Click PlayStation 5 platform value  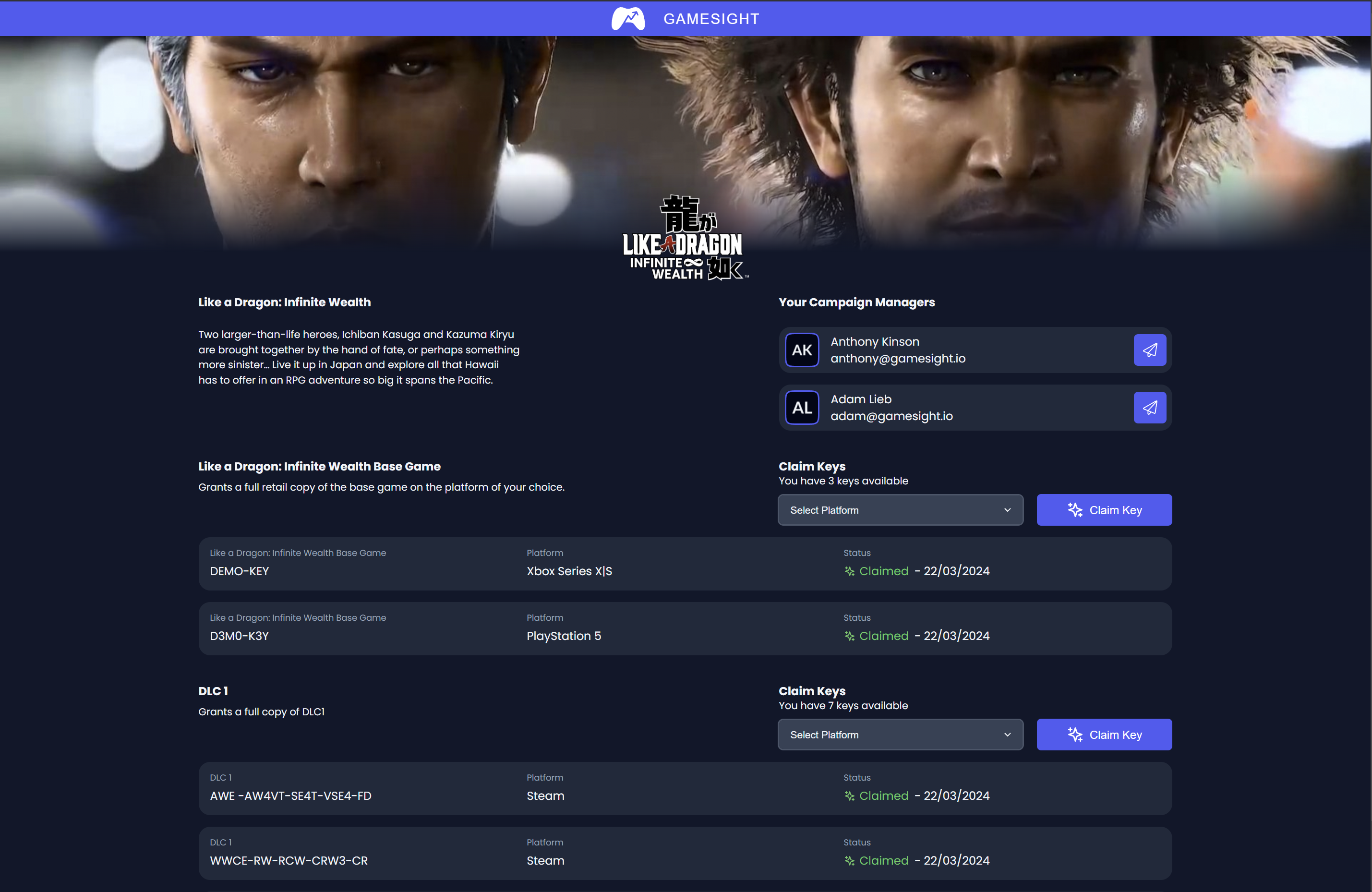pos(563,636)
